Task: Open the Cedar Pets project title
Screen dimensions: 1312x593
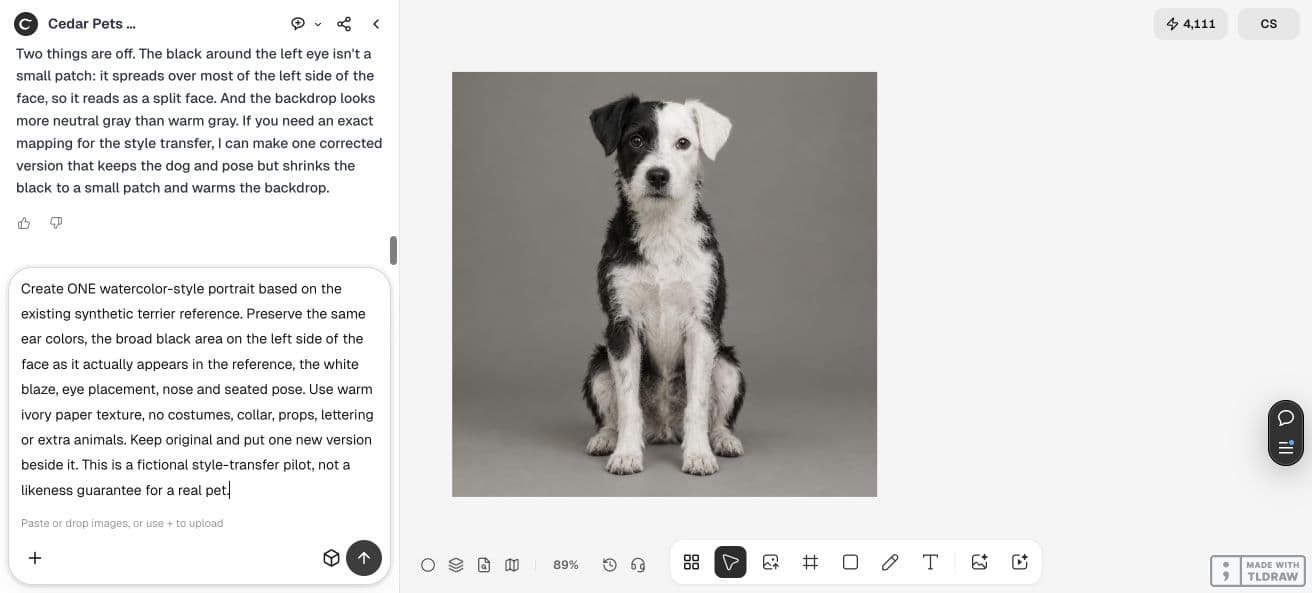Action: click(91, 24)
